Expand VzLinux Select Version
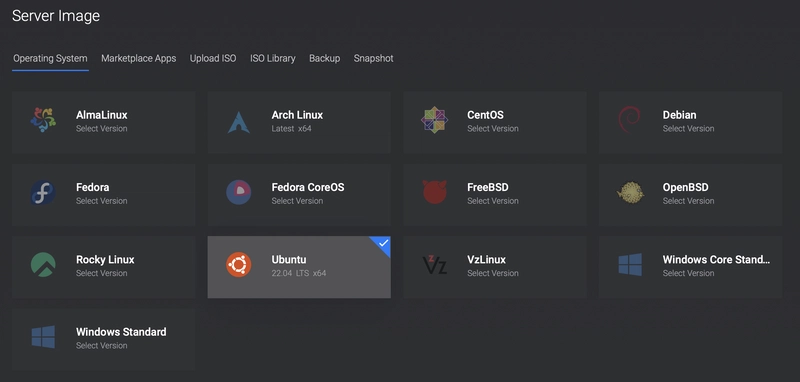This screenshot has height=382, width=800. coord(493,273)
